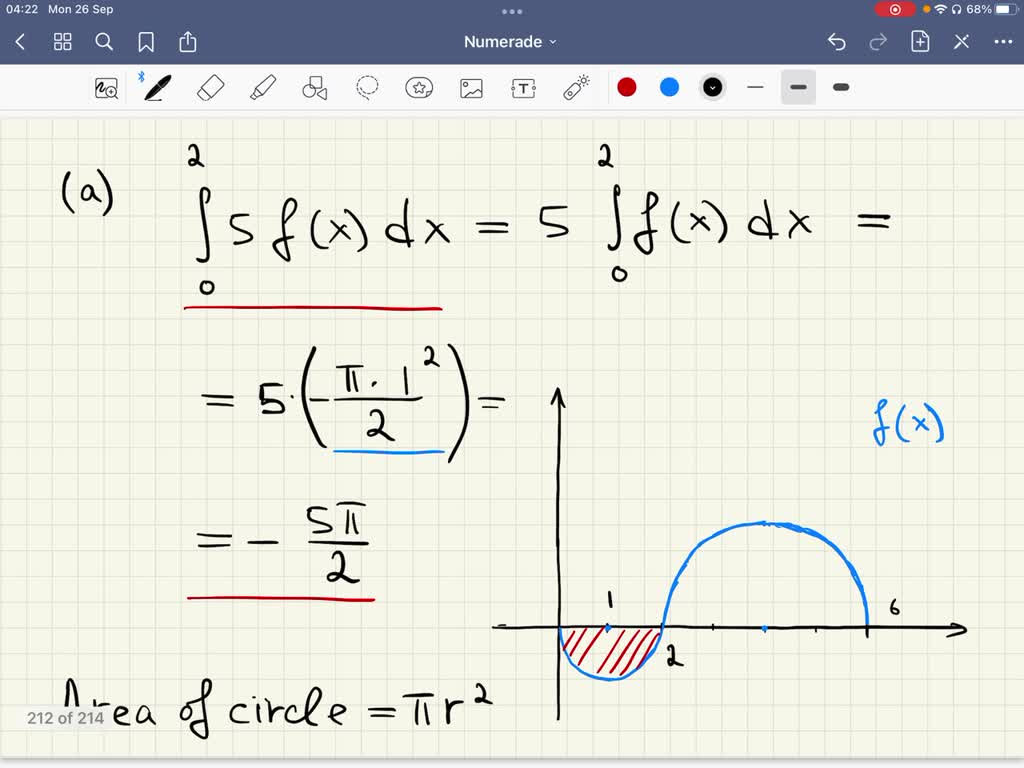Screen dimensions: 1024x768
Task: Open the page thumbnails grid view
Action: coord(62,41)
